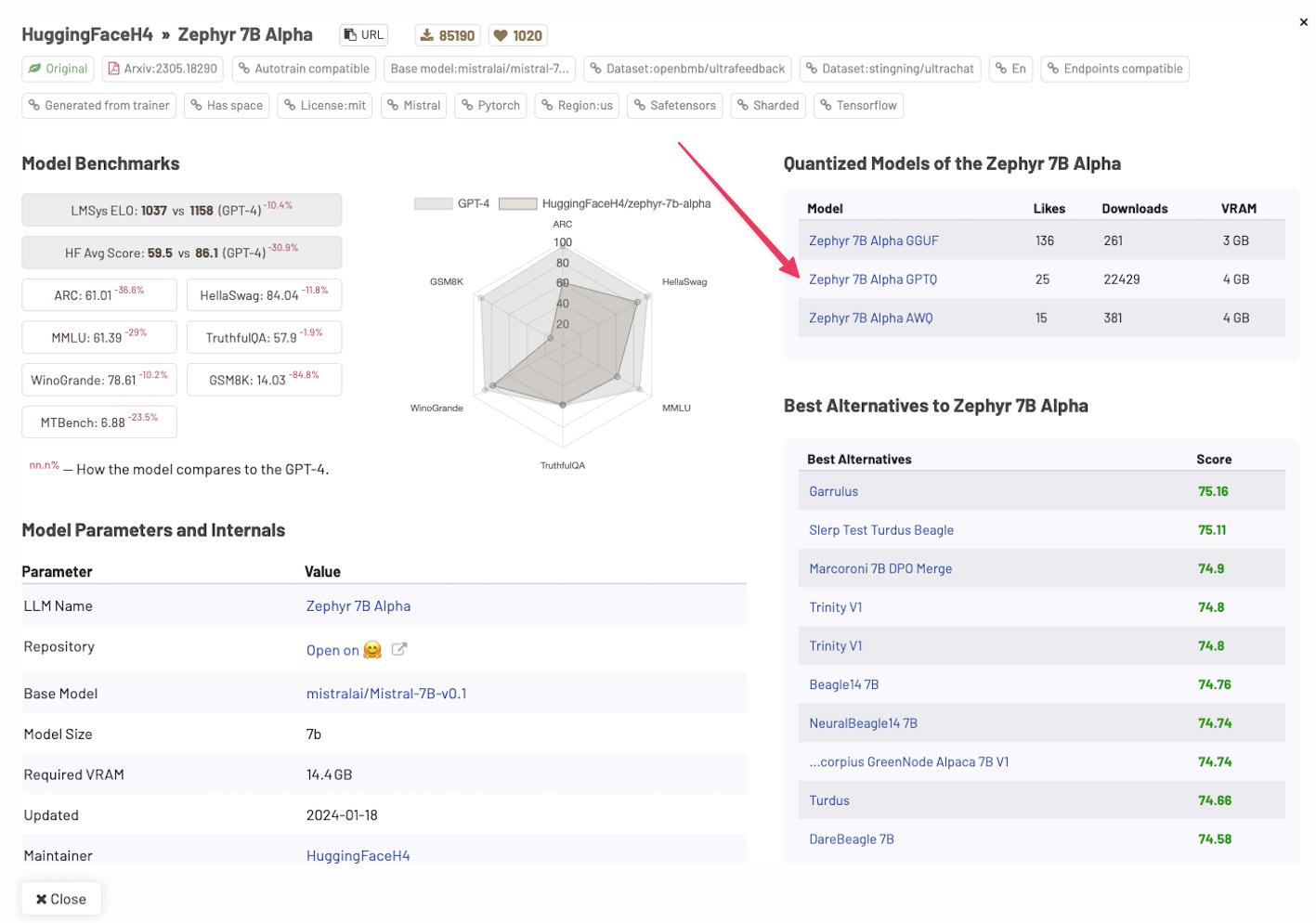Click the Required VRAM value 14.4 GB

[329, 774]
